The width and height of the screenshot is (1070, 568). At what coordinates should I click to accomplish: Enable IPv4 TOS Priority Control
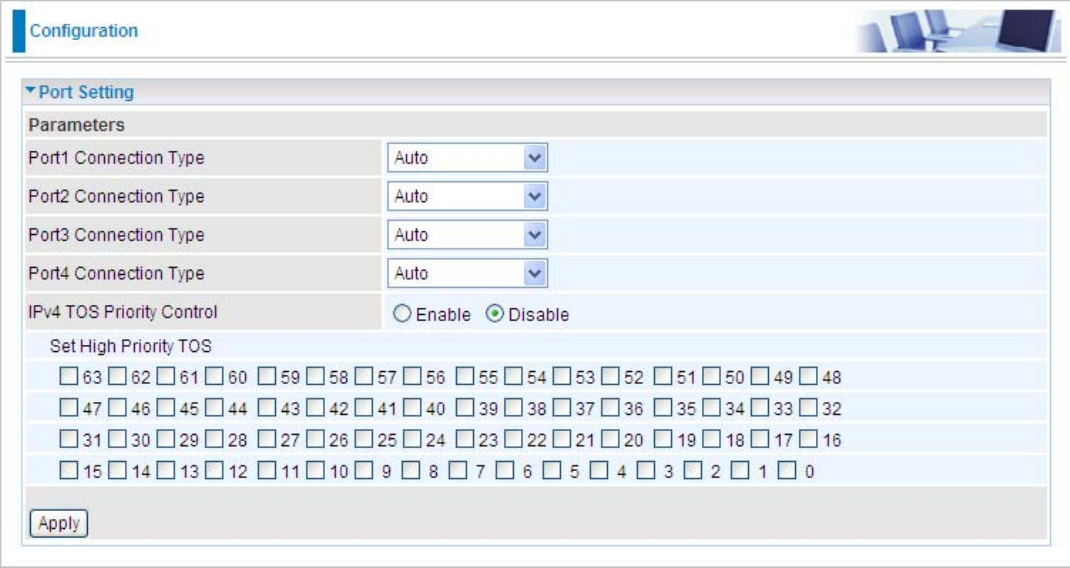(x=402, y=314)
